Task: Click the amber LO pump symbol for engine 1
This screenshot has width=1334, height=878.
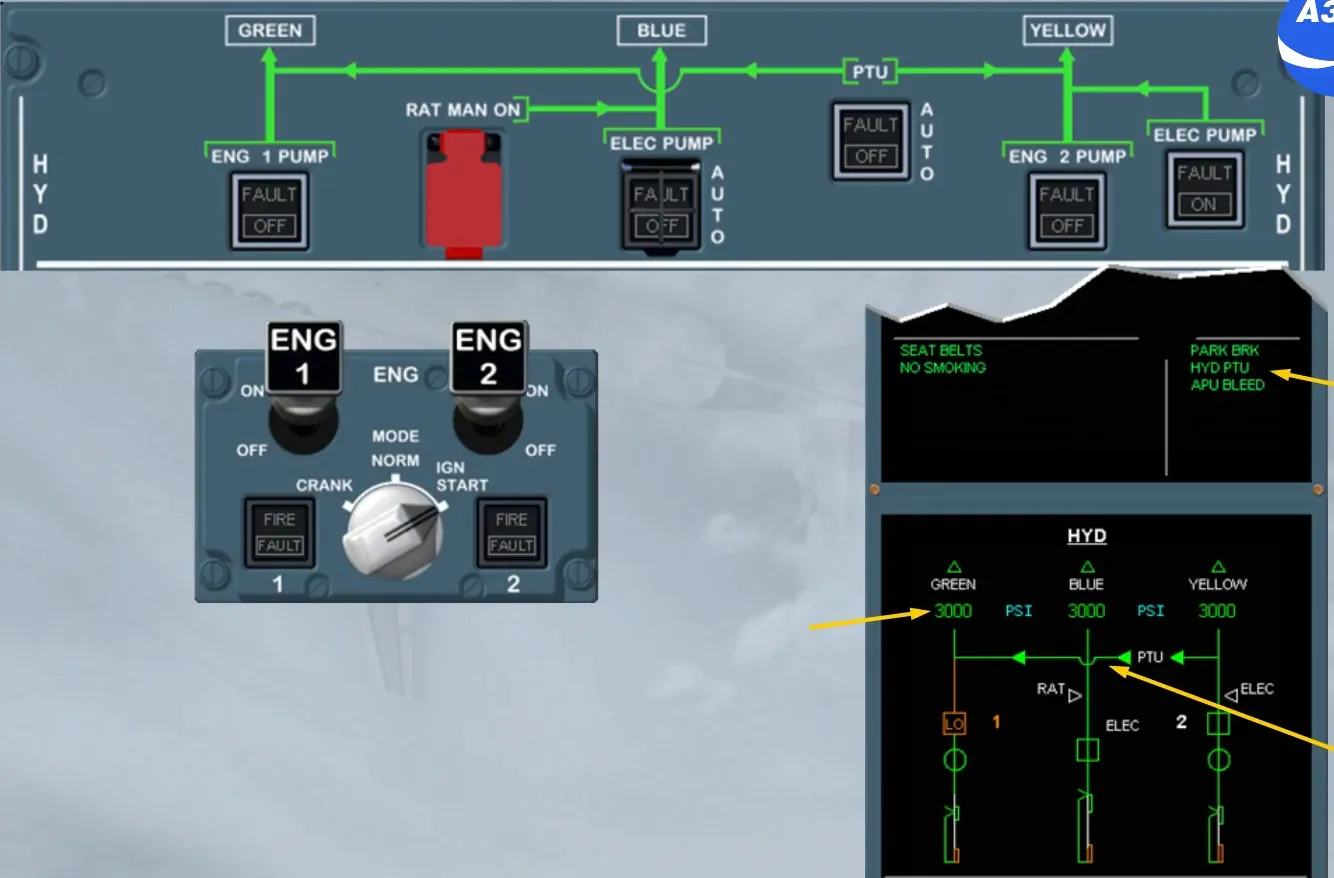Action: coord(955,722)
